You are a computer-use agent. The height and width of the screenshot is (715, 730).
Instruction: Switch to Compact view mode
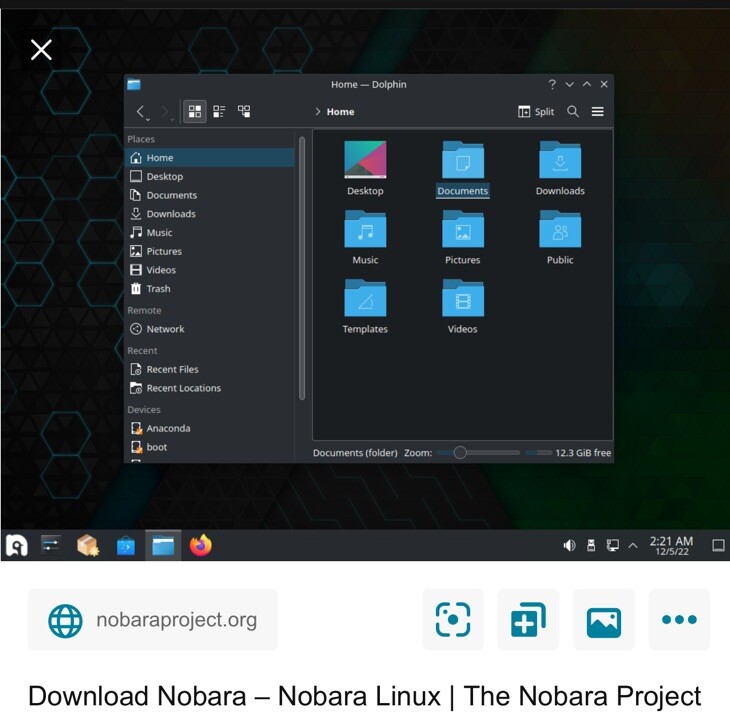219,112
